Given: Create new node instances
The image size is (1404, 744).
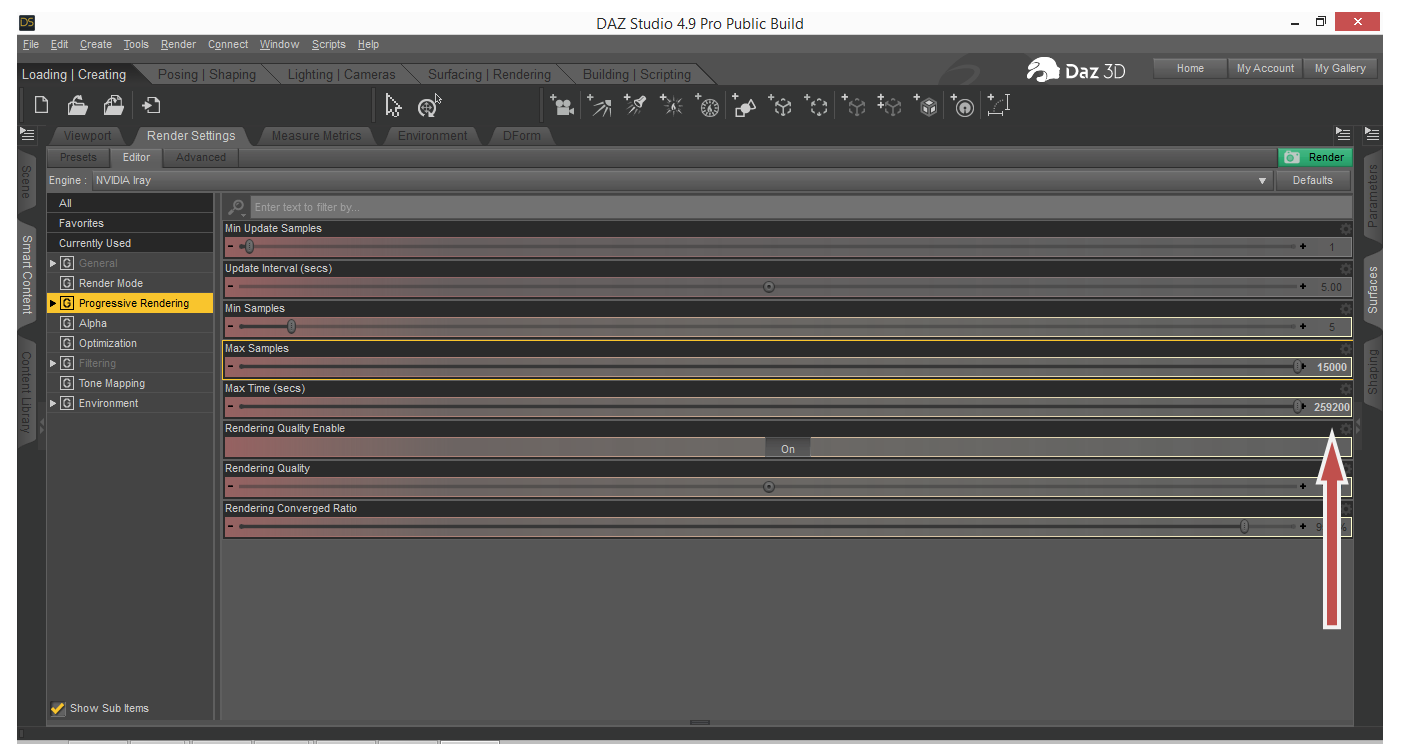Looking at the screenshot, I should point(890,105).
